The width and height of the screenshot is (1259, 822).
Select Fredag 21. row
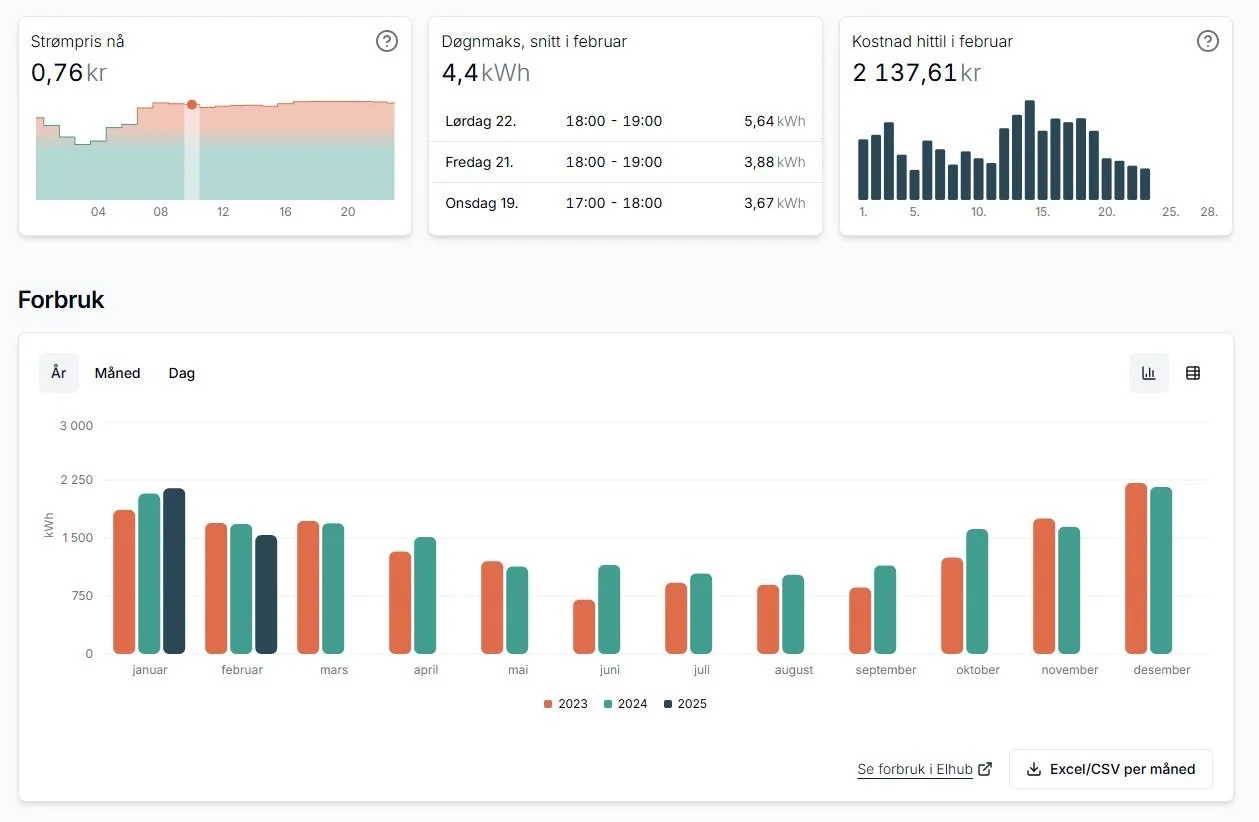click(625, 162)
